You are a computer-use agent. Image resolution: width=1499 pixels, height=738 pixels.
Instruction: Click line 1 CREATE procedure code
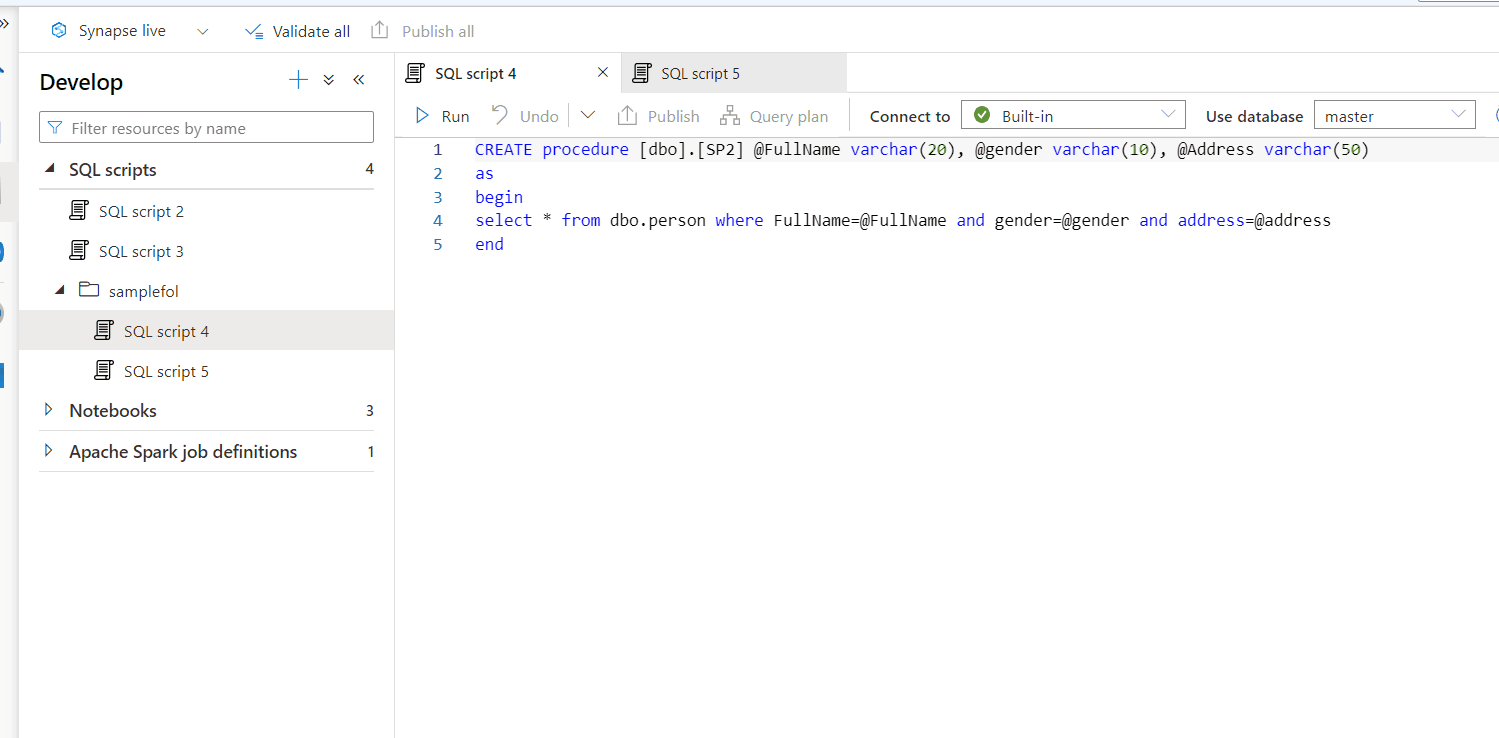[x=921, y=150]
